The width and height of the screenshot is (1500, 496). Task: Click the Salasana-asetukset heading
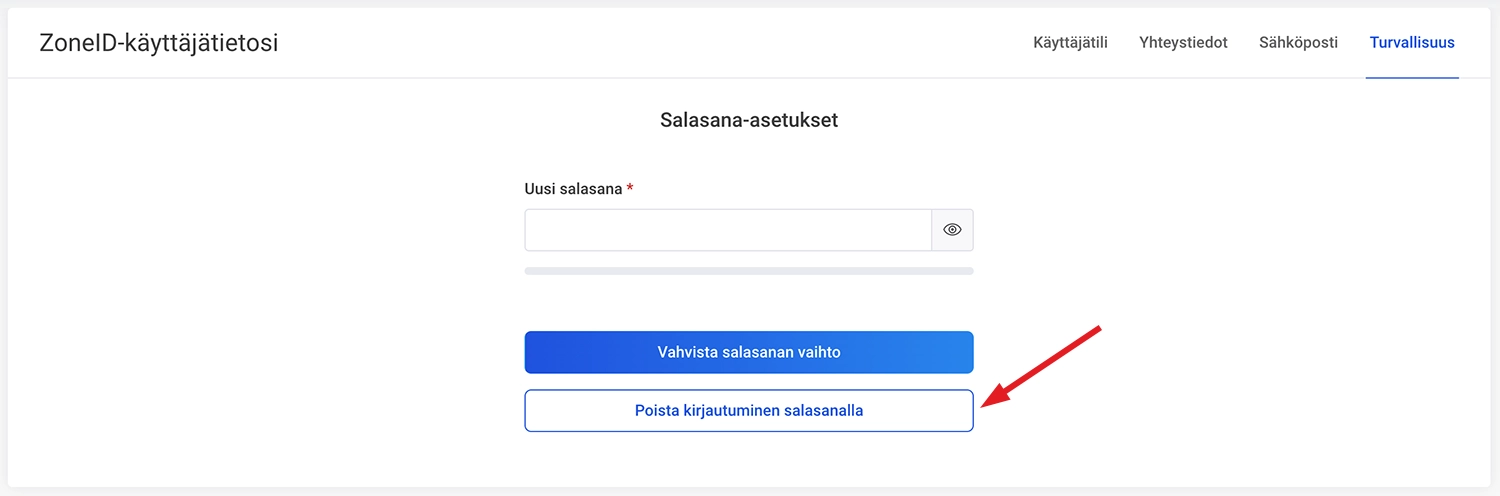[749, 121]
